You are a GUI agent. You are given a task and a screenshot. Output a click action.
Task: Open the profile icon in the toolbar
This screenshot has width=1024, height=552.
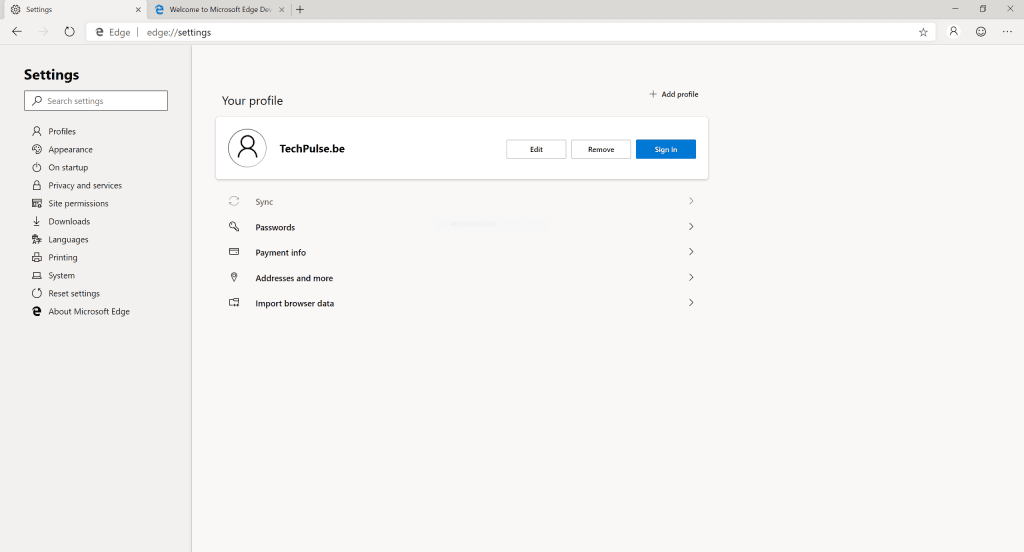point(953,31)
